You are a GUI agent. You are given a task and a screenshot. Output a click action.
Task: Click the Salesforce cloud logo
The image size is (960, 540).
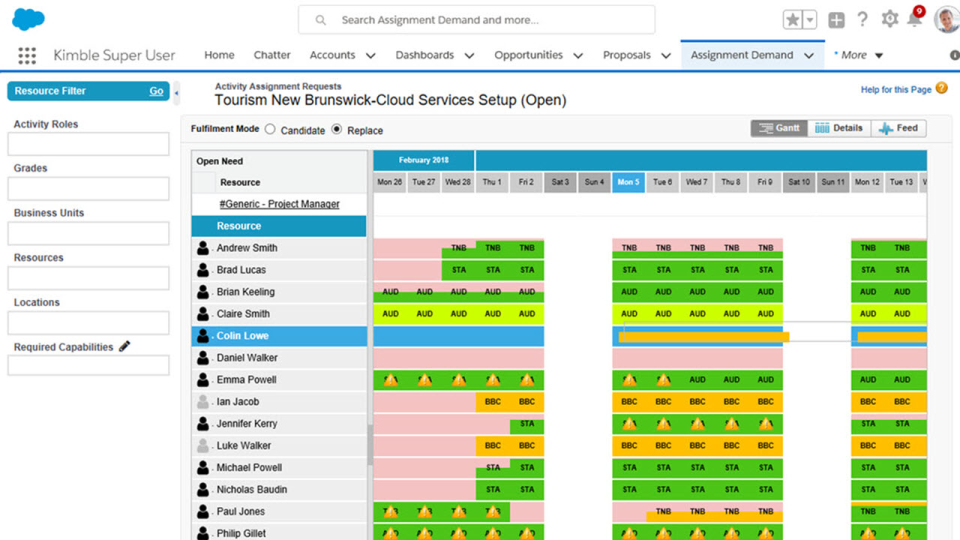tap(28, 19)
